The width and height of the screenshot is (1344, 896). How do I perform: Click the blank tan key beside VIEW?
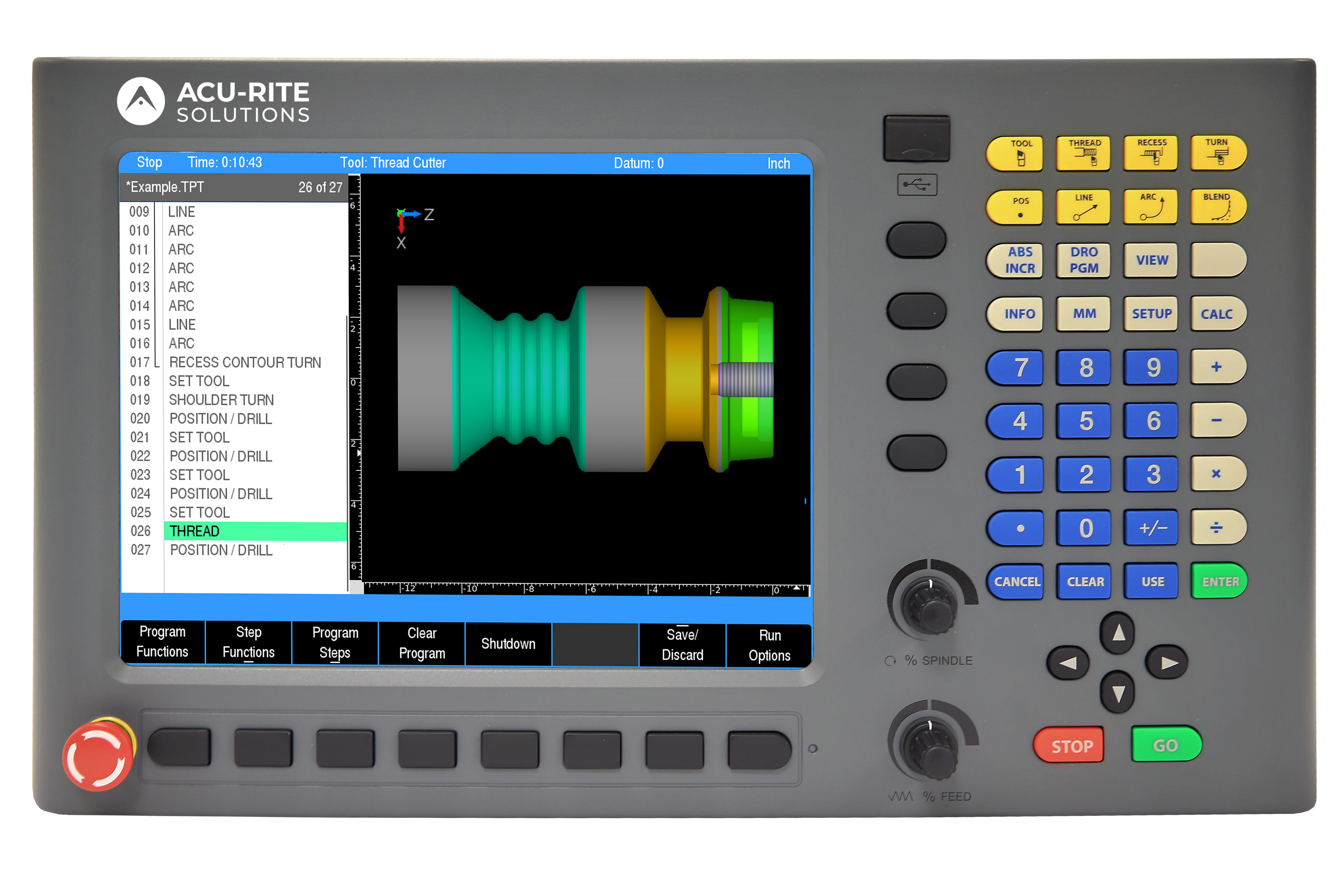click(x=1218, y=260)
